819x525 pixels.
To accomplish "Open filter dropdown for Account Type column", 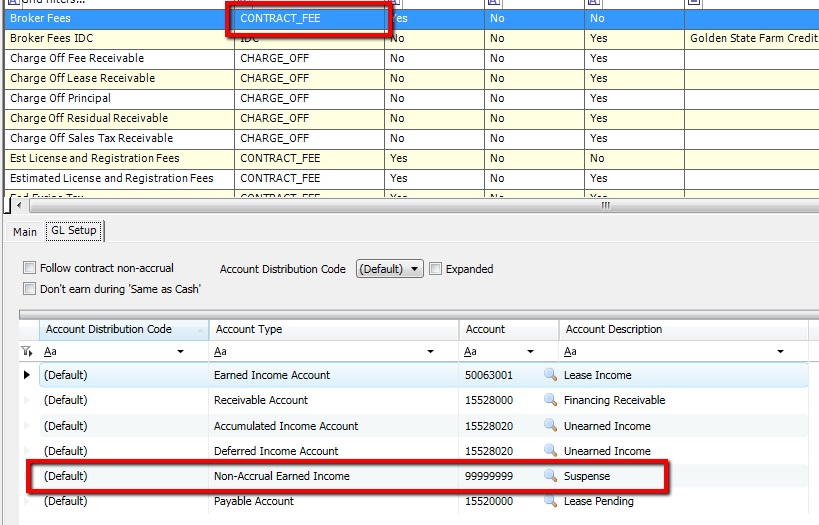I will click(430, 352).
